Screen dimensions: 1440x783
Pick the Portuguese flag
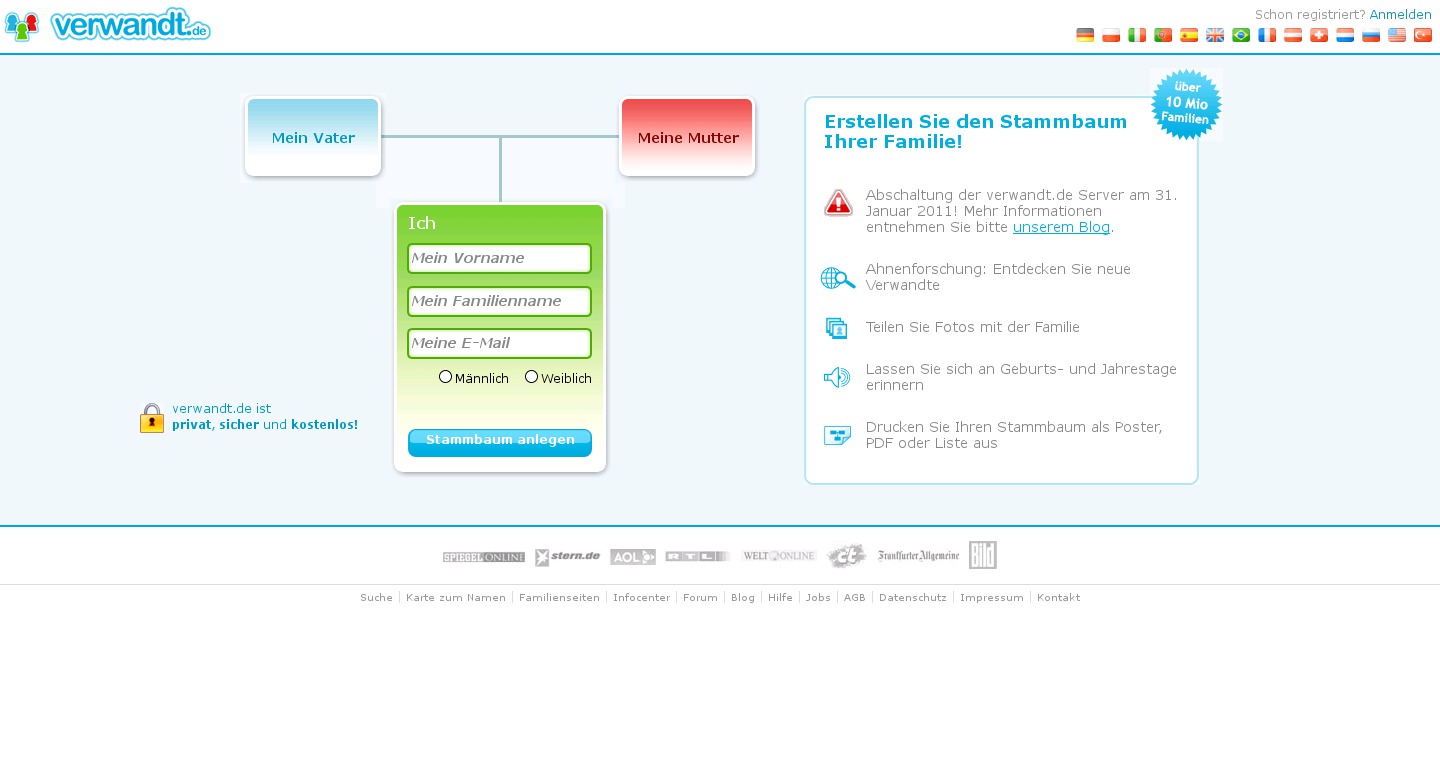tap(1163, 35)
